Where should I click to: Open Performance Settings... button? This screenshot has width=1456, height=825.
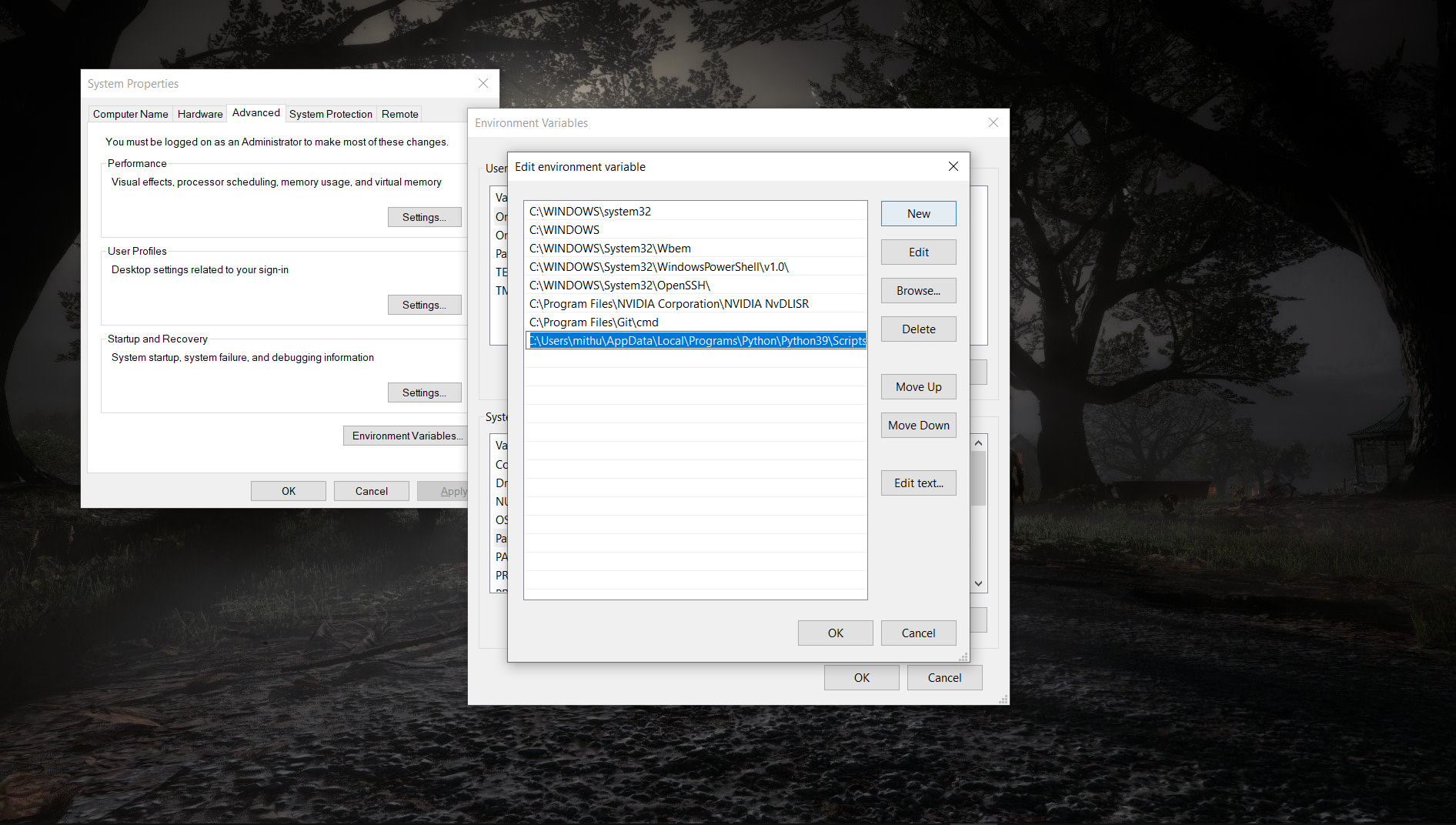[424, 218]
